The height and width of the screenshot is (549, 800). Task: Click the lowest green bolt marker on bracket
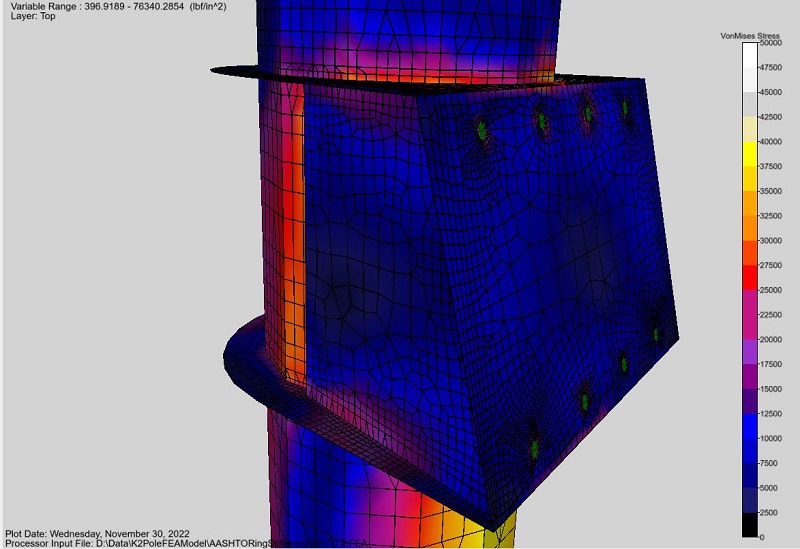[x=535, y=449]
